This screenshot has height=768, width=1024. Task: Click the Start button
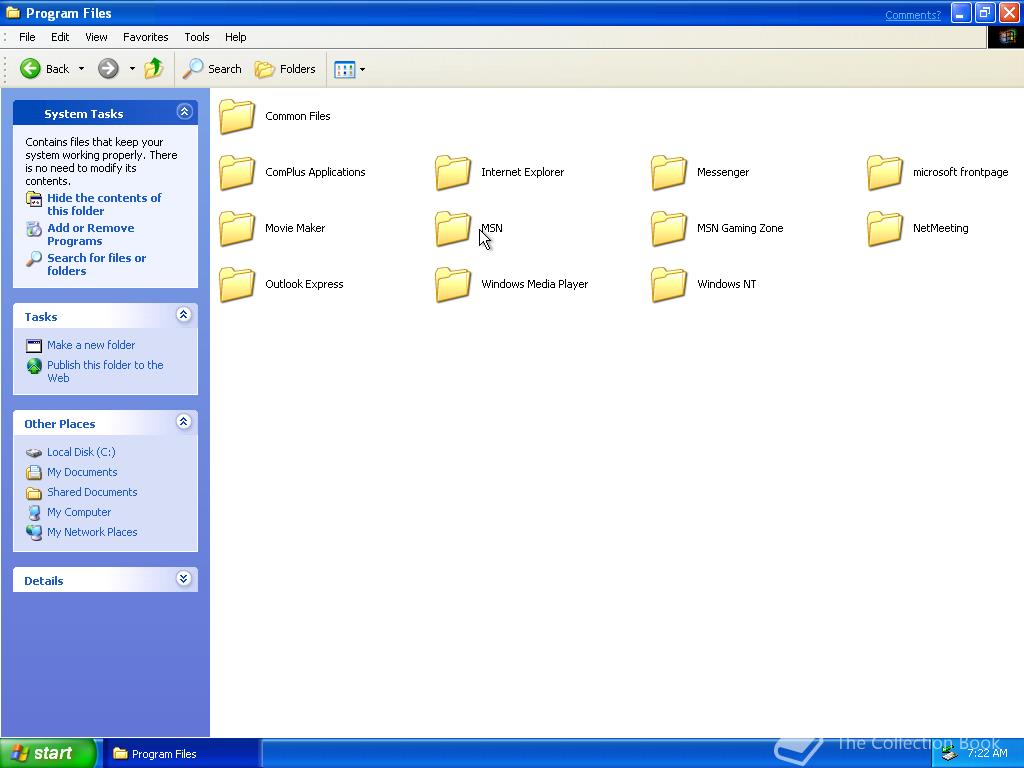48,753
